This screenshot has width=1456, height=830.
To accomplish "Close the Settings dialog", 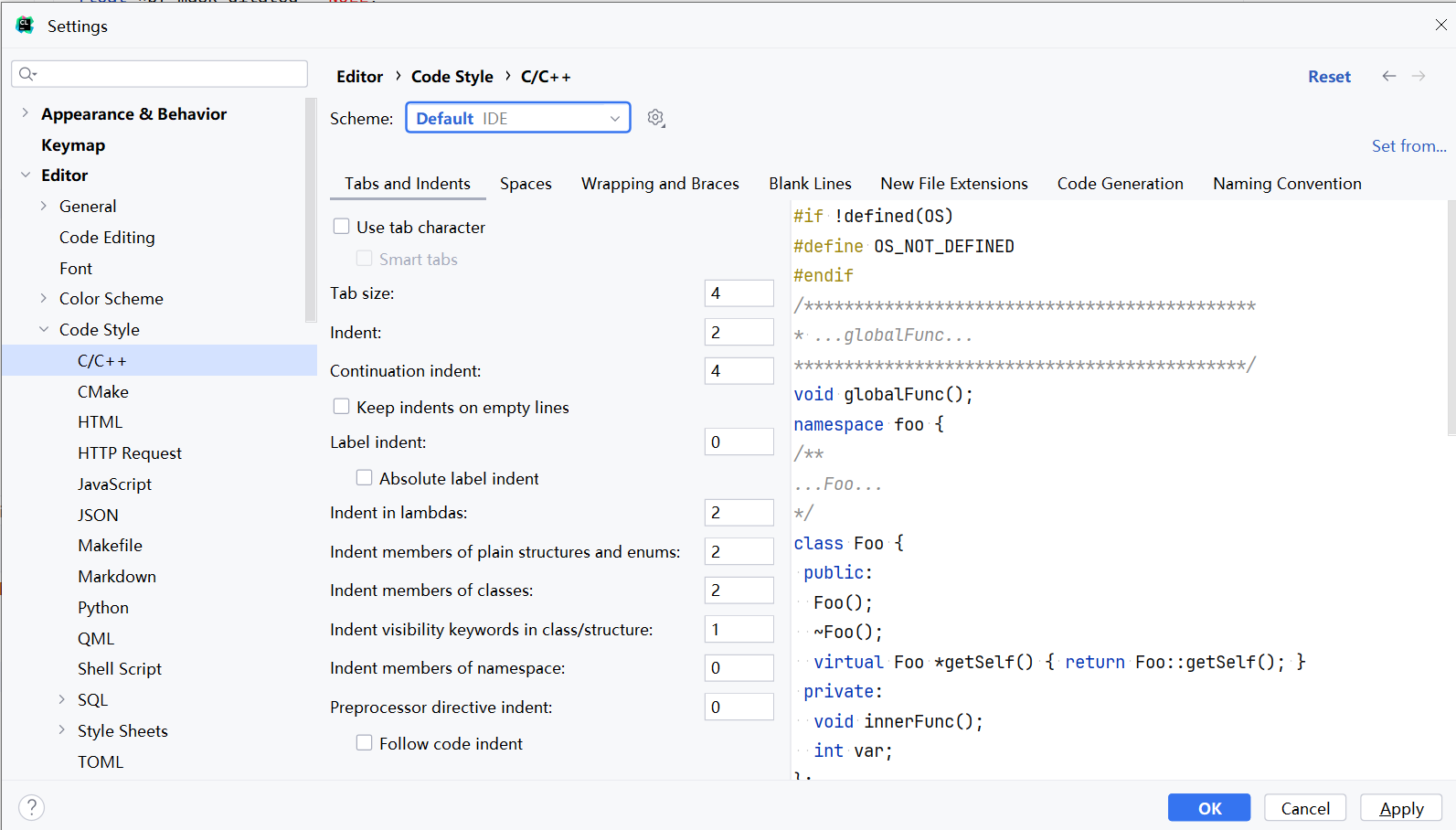I will pyautogui.click(x=1440, y=26).
